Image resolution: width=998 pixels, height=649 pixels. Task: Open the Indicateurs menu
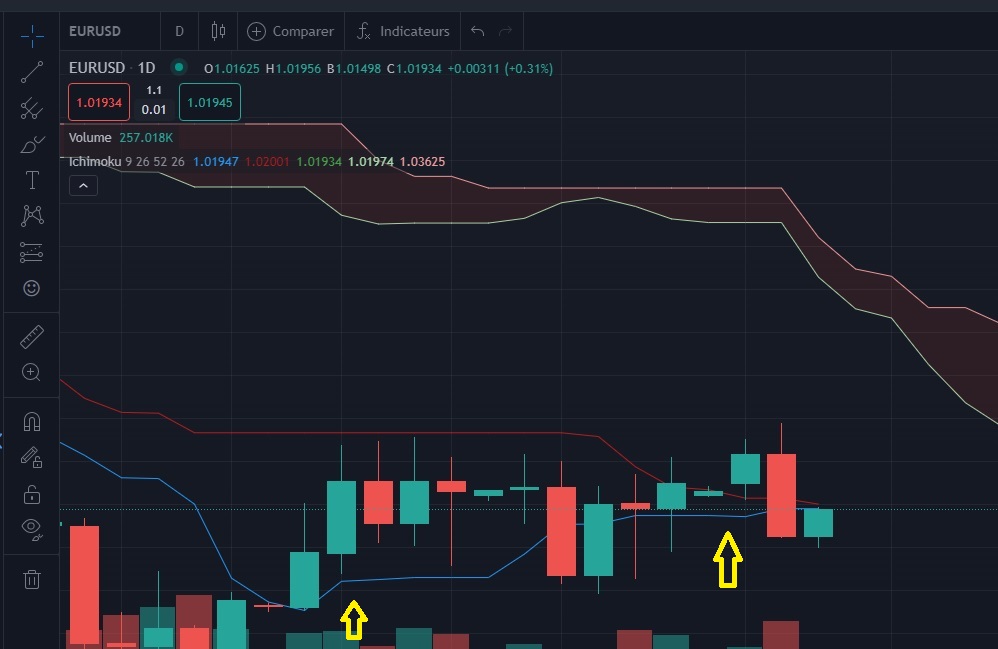click(403, 31)
